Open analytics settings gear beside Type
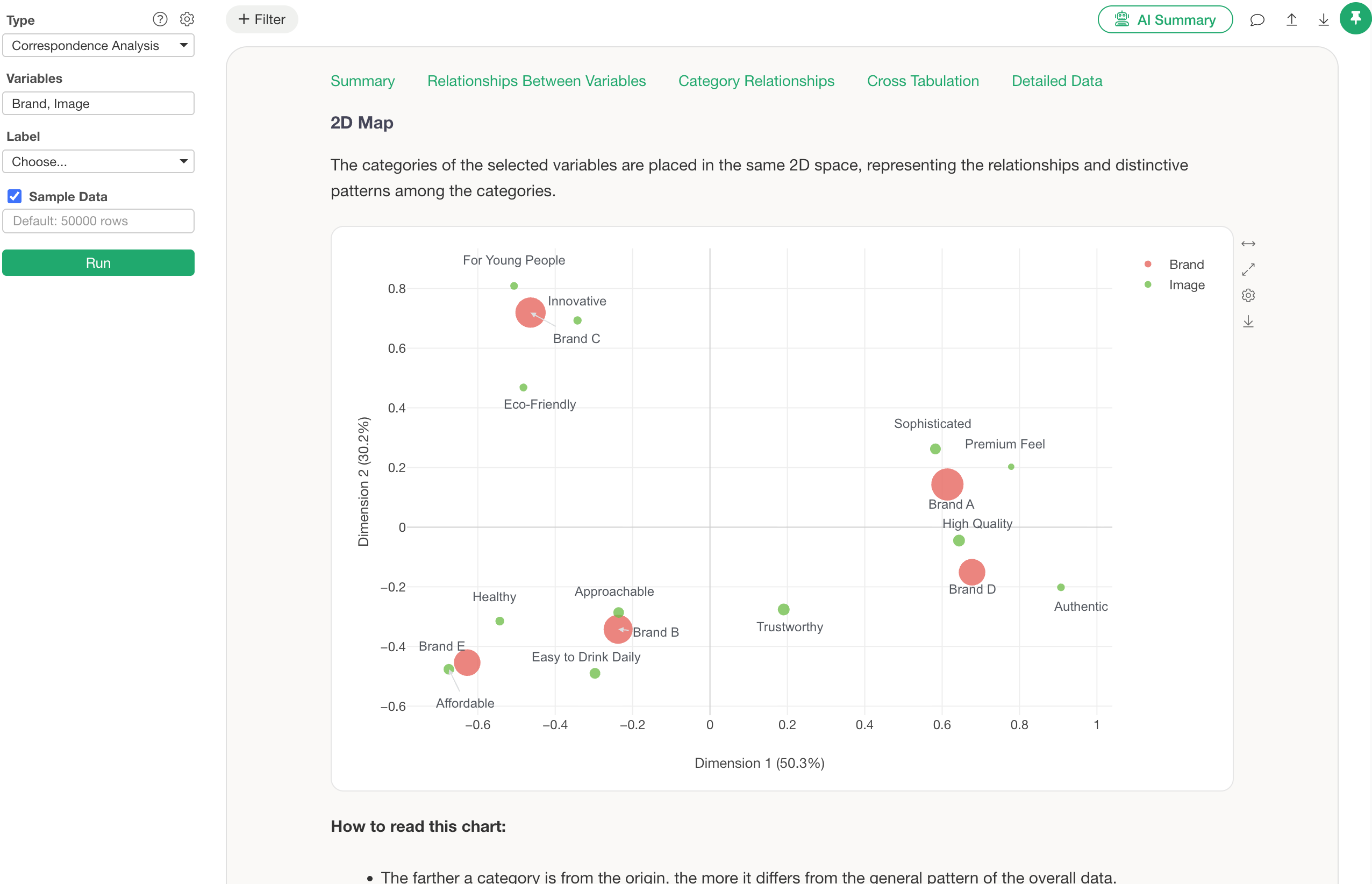1372x884 pixels. tap(187, 19)
